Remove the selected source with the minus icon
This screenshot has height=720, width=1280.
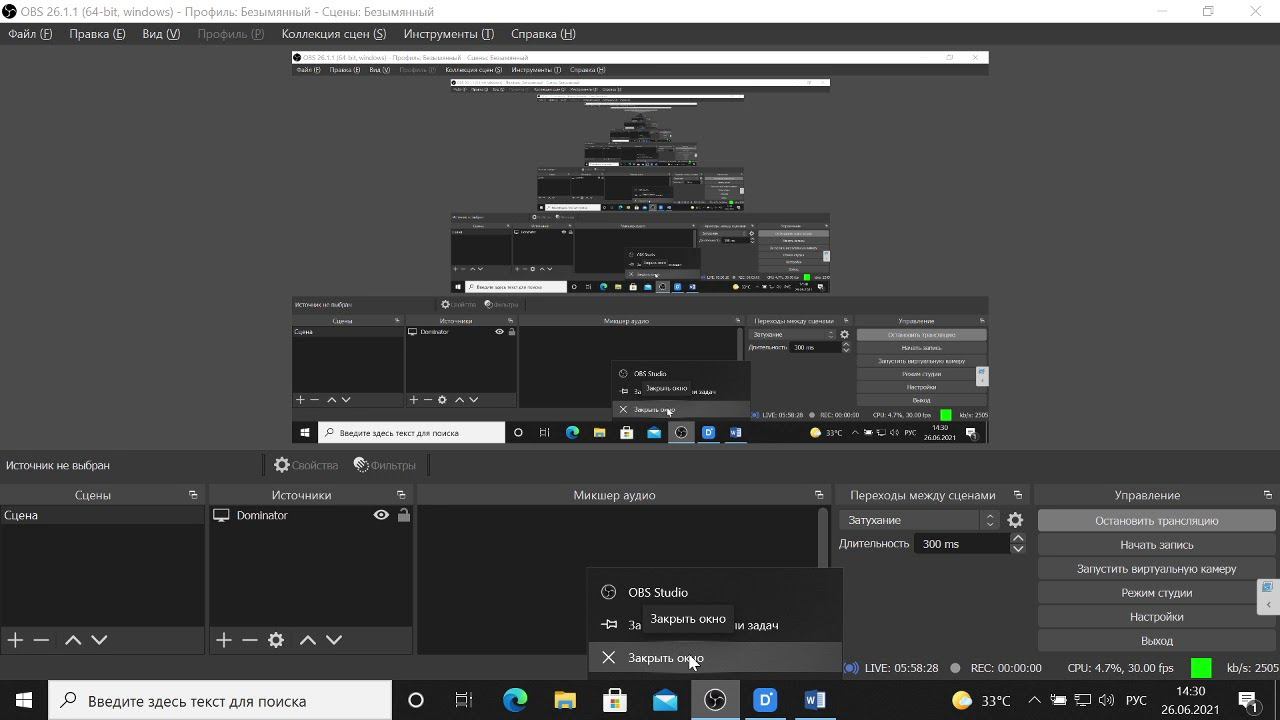tap(249, 640)
